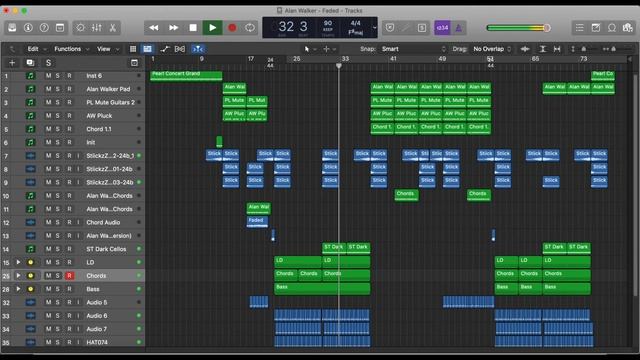Toggle the Toolbar display button
Image resolution: width=640 pixels, height=360 pixels.
tap(60, 28)
